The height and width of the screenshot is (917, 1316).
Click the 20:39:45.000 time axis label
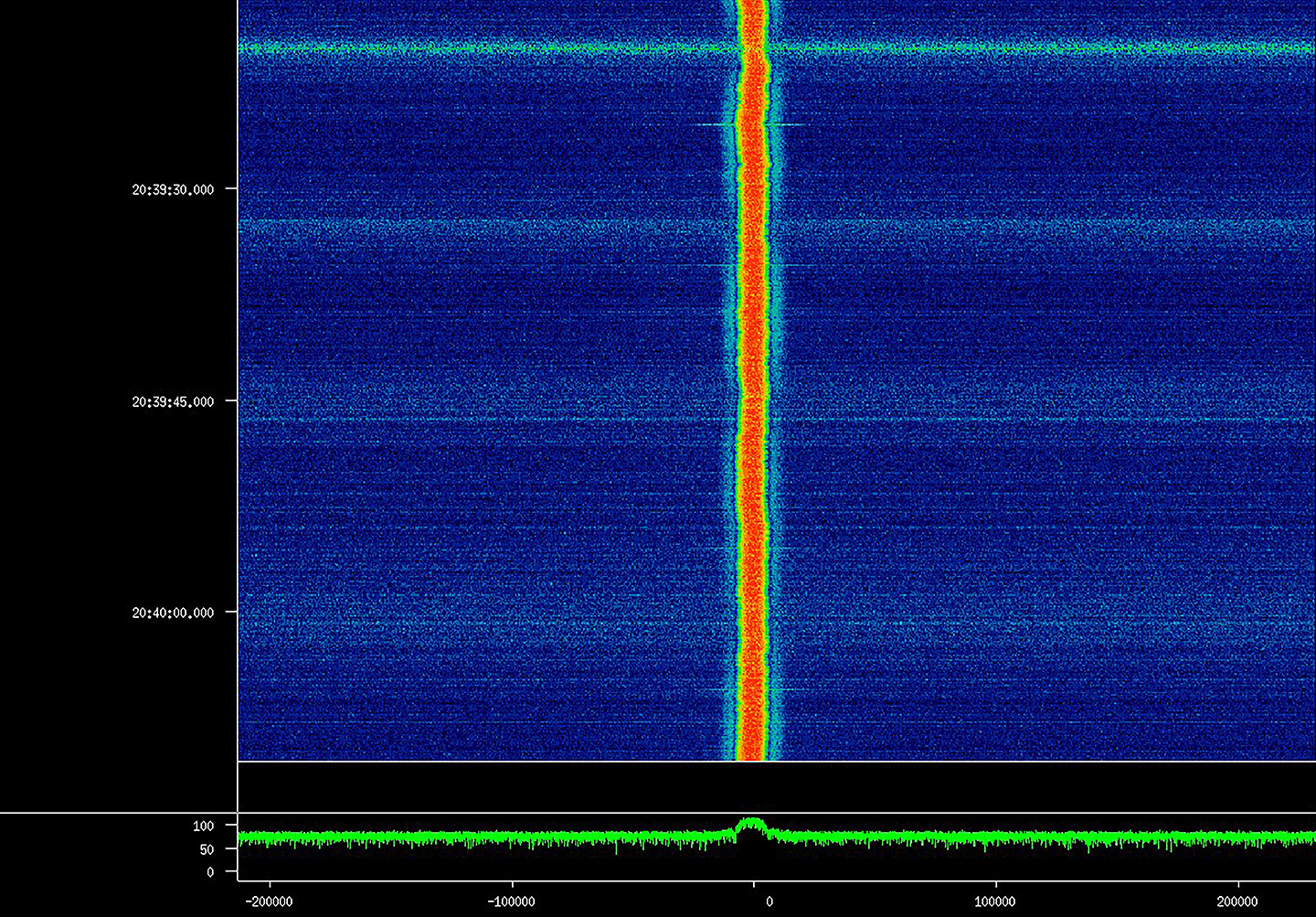[x=173, y=402]
